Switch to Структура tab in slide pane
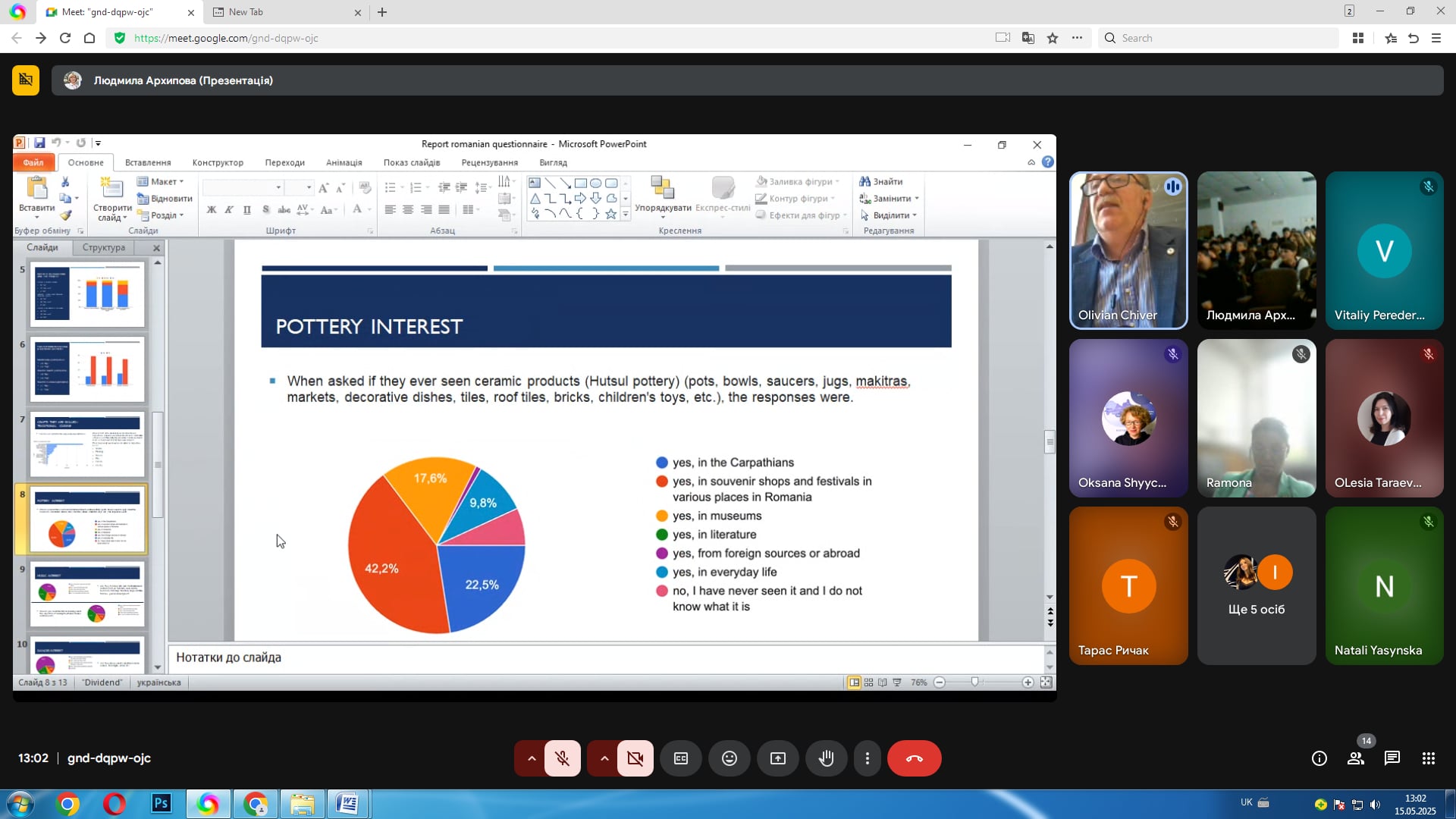The image size is (1456, 819). click(x=104, y=247)
